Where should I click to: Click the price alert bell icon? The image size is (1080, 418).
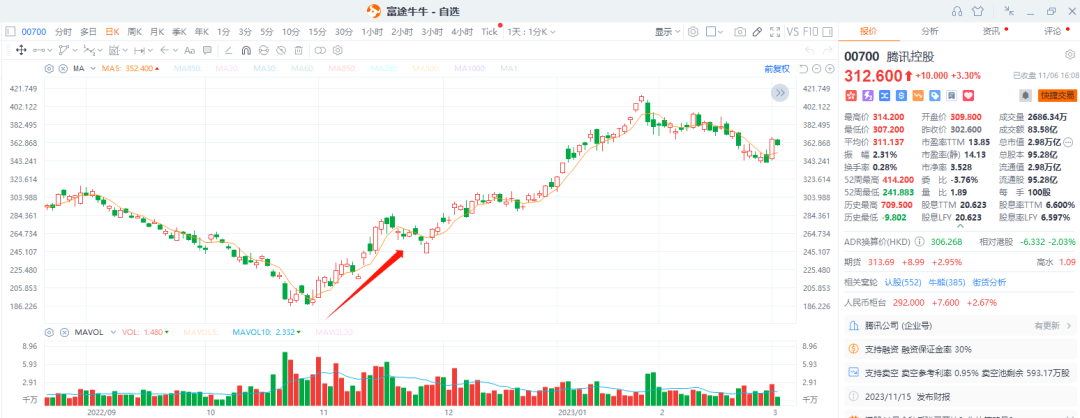[x=1024, y=95]
